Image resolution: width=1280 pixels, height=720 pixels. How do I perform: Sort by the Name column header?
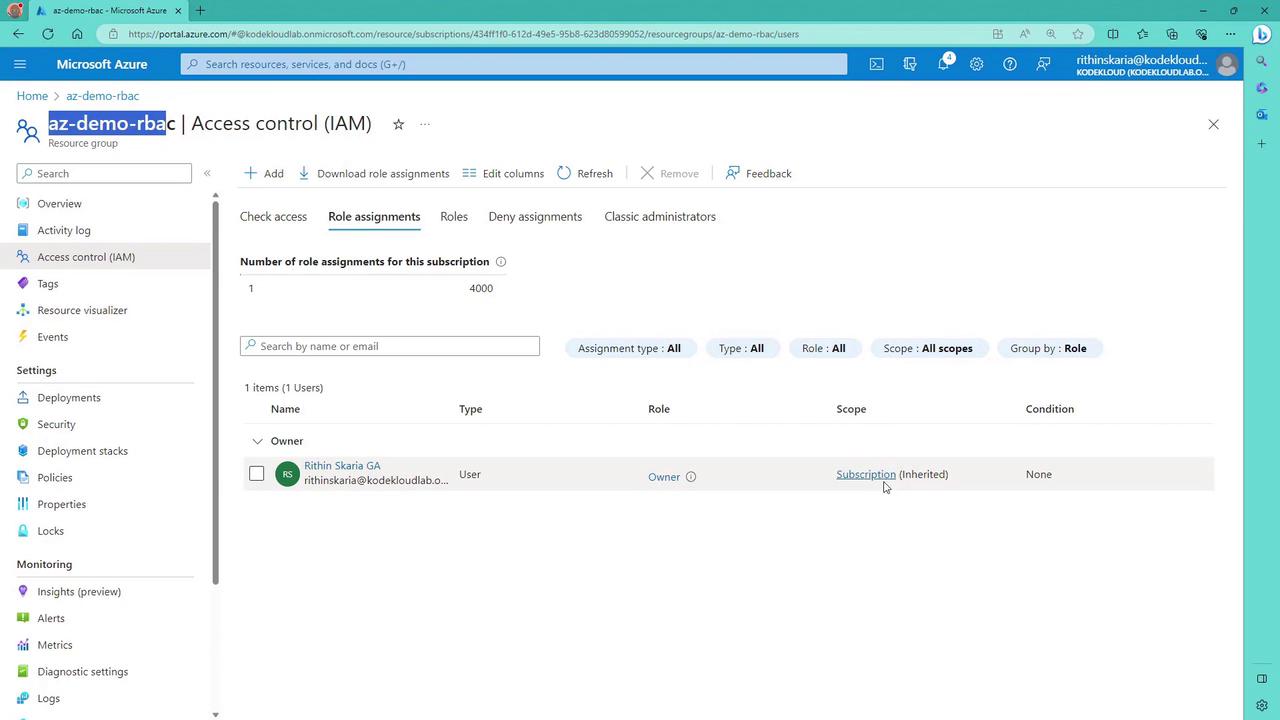tap(285, 409)
